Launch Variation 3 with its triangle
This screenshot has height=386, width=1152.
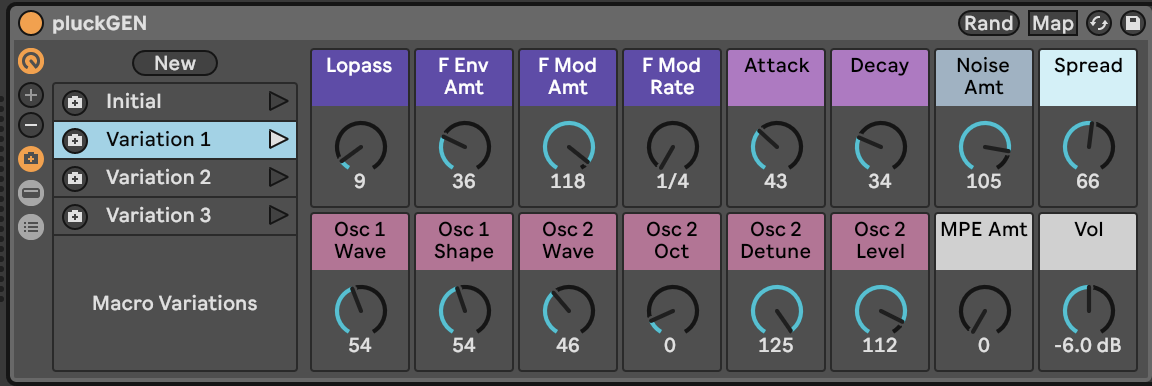278,215
